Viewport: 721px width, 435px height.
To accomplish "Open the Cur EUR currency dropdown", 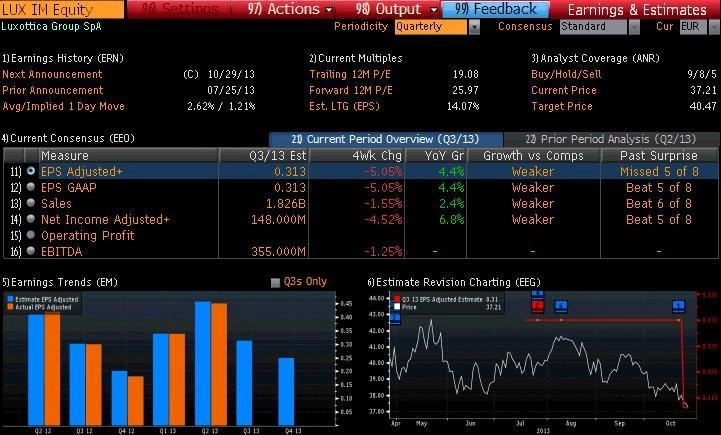I will click(x=699, y=27).
